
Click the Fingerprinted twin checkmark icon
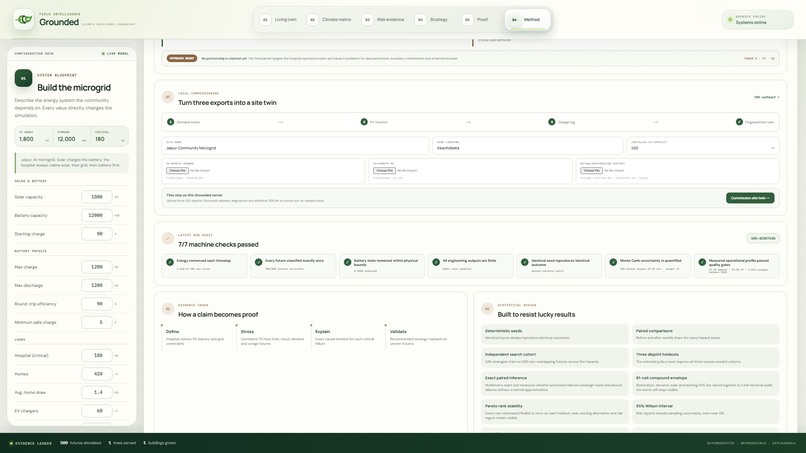(x=739, y=122)
